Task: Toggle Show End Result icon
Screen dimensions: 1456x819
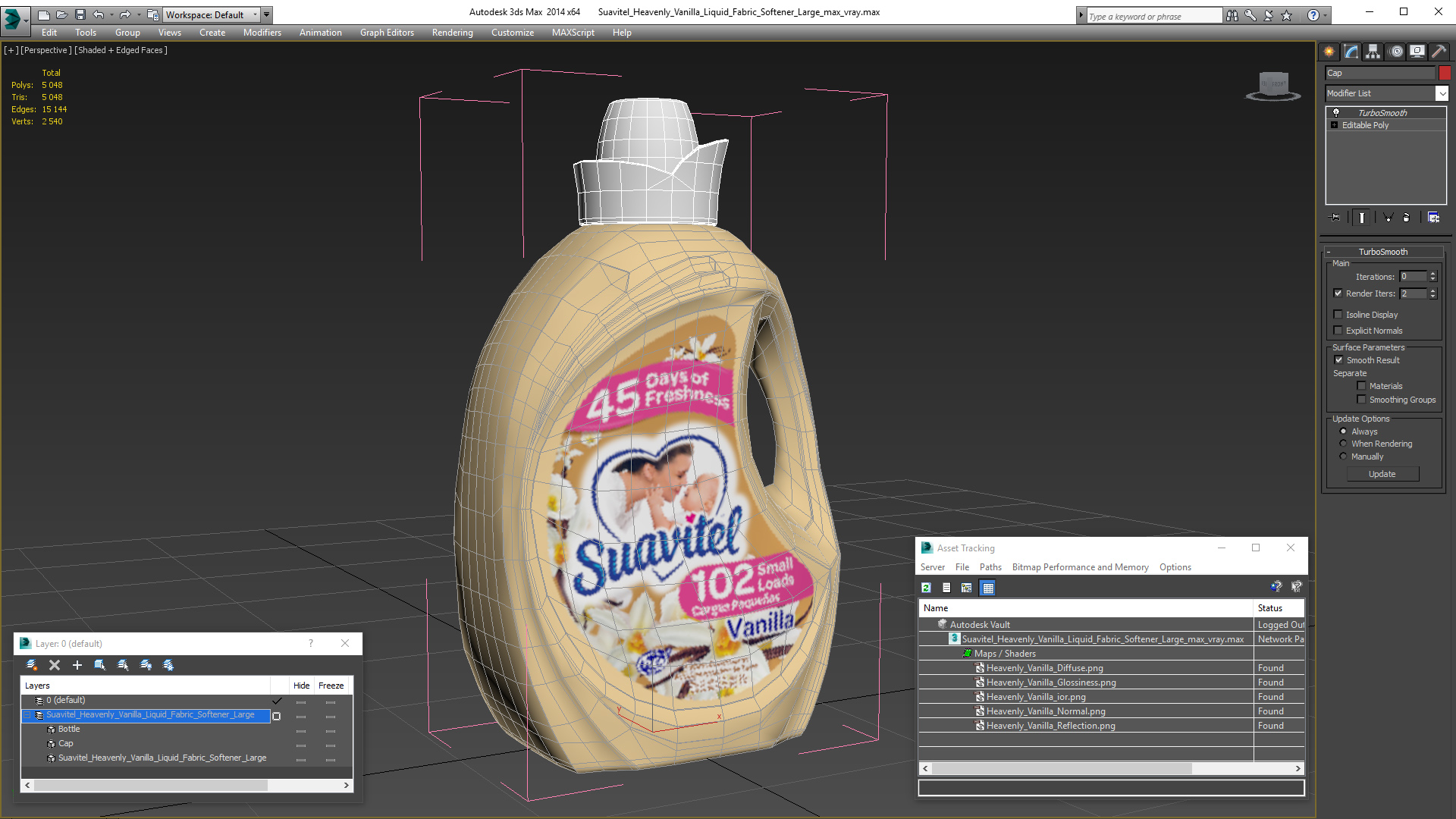Action: pyautogui.click(x=1362, y=218)
